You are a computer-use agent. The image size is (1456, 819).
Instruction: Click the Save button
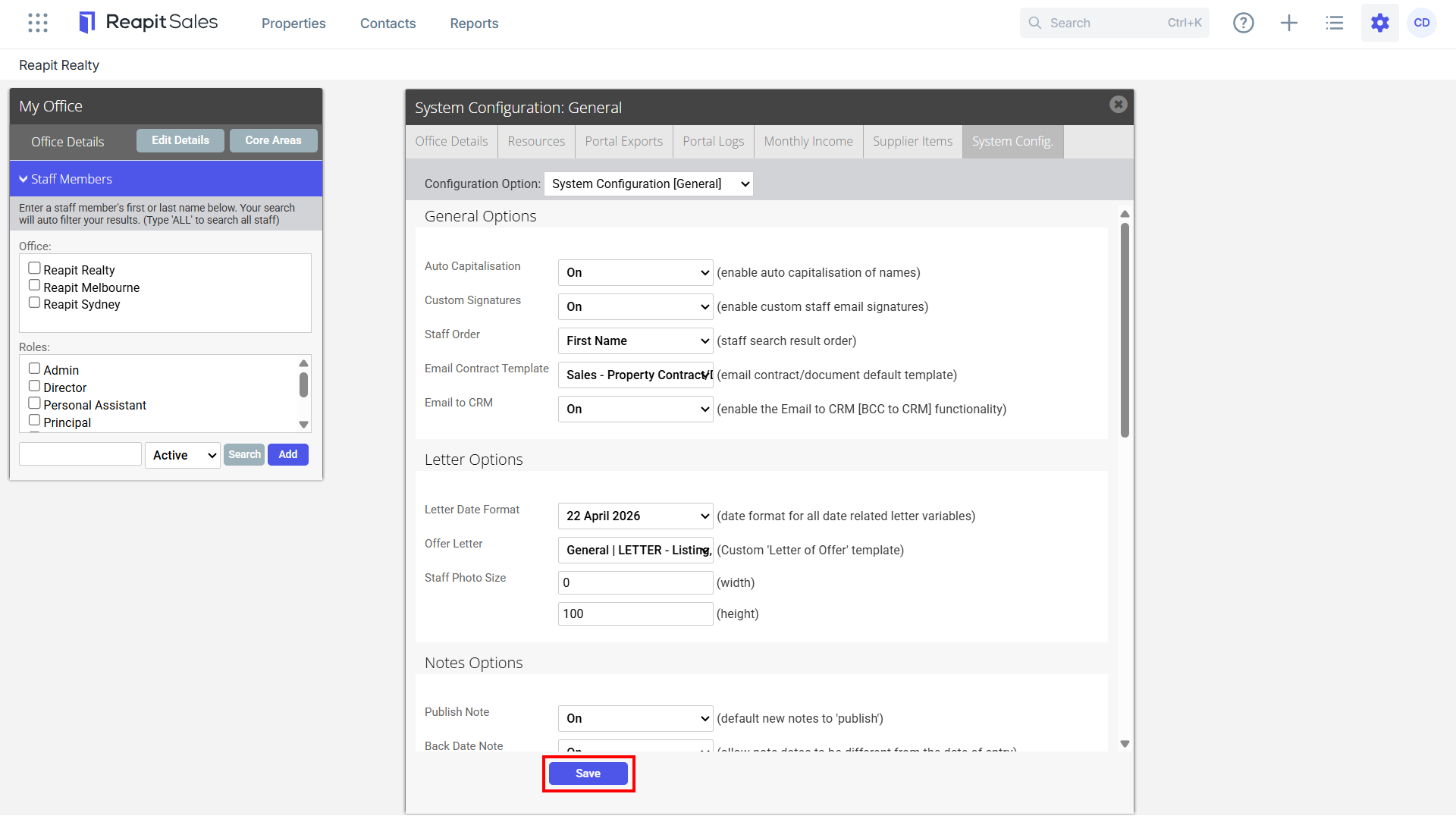(x=588, y=773)
